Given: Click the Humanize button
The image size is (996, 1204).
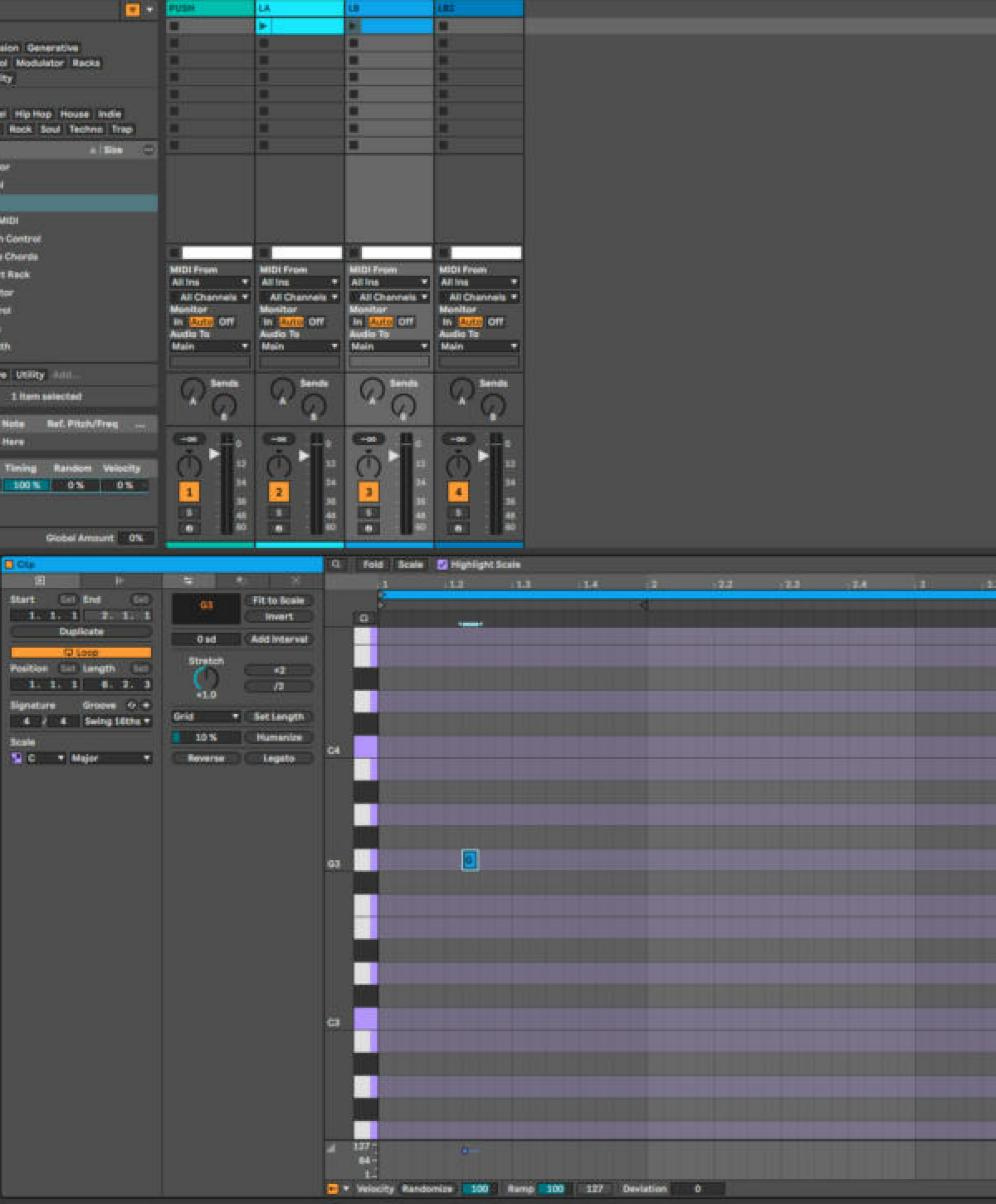Looking at the screenshot, I should pyautogui.click(x=279, y=737).
